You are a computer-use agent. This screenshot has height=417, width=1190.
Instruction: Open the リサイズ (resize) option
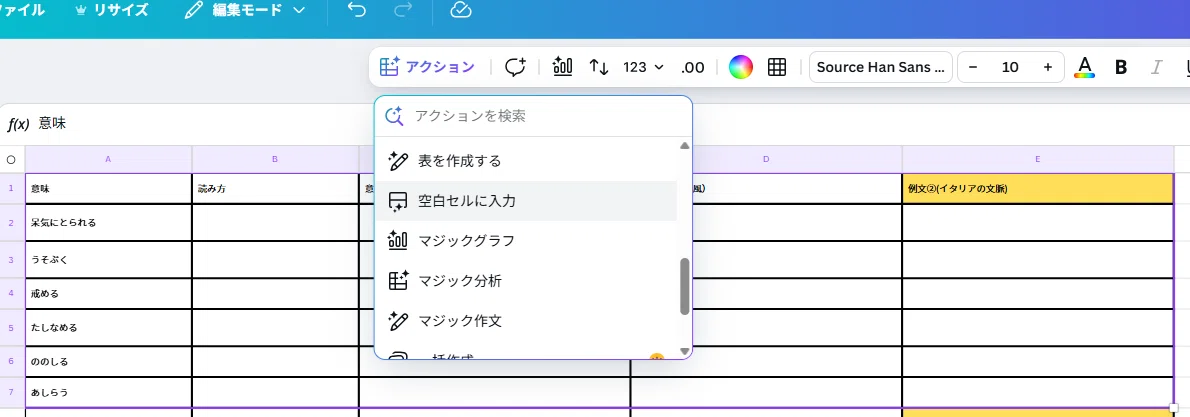tap(112, 11)
